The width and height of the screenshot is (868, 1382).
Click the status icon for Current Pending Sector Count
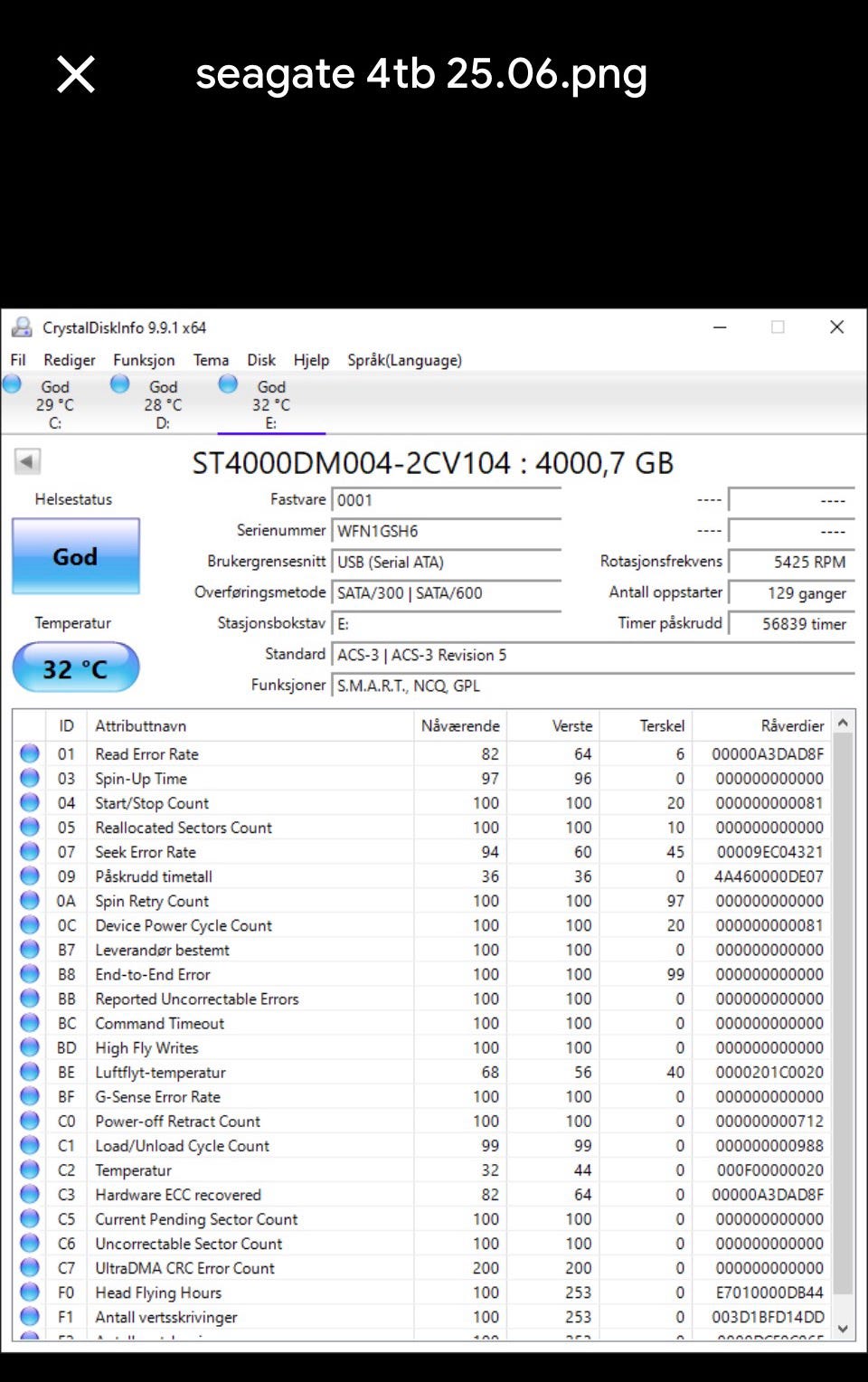30,1218
